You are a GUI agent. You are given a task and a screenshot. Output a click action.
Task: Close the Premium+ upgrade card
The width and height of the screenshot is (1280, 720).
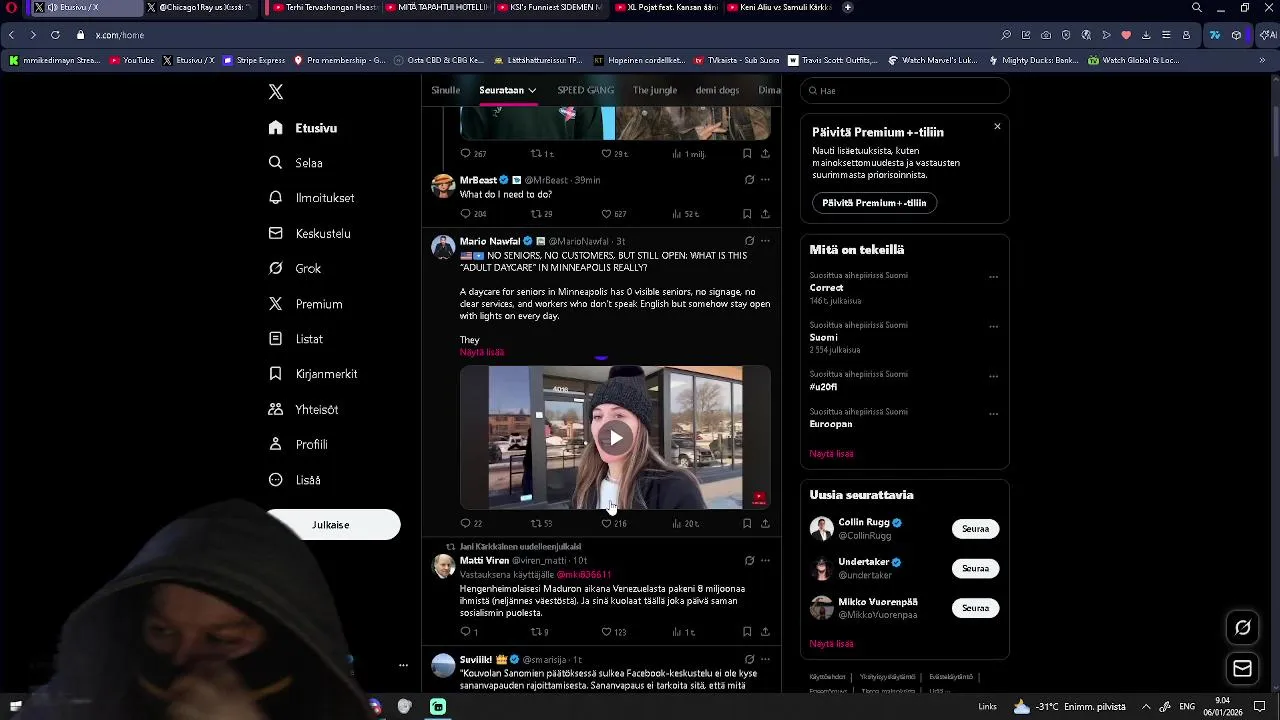coord(997,126)
